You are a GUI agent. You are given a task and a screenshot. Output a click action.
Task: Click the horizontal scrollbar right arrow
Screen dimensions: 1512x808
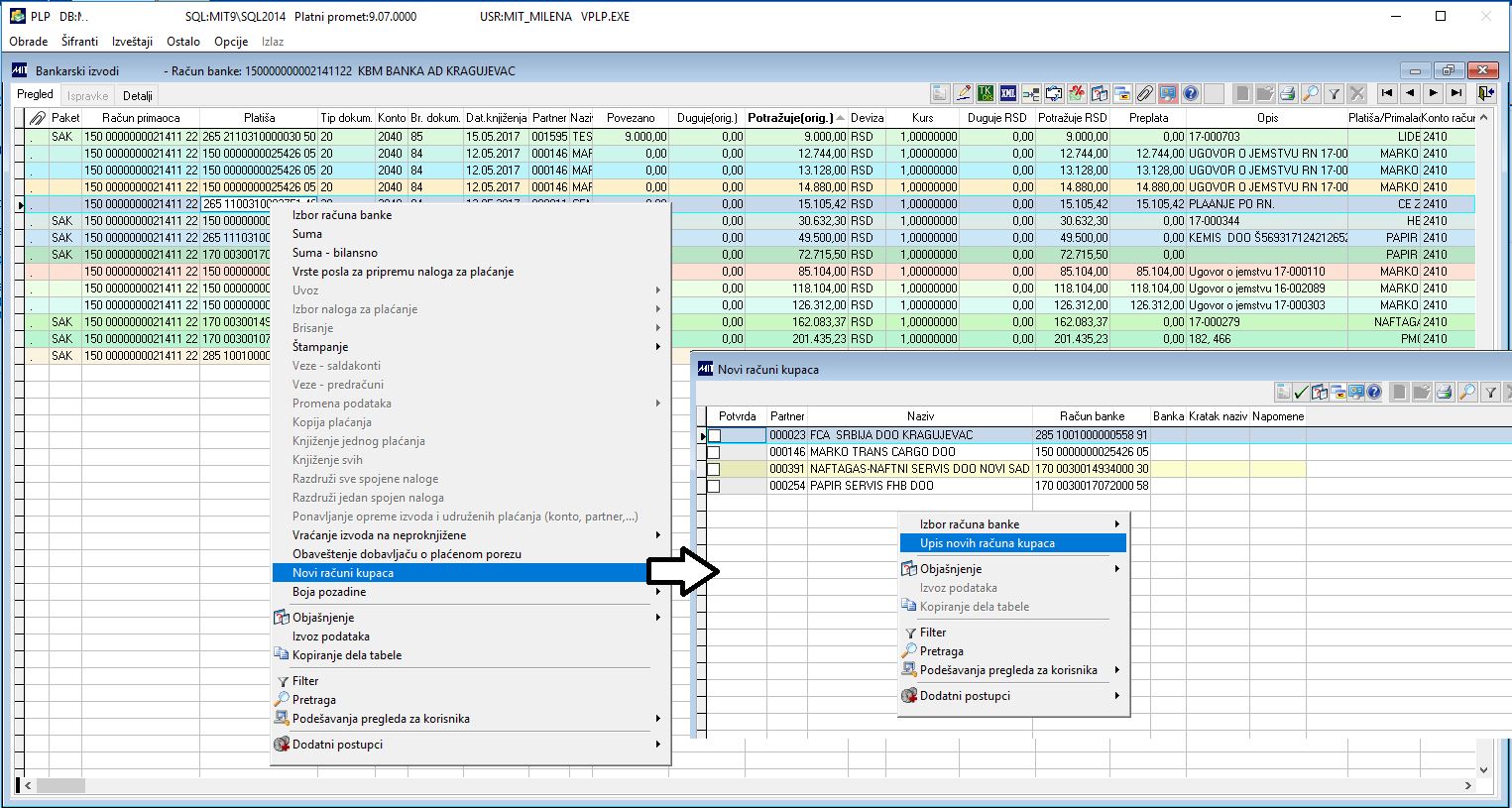pyautogui.click(x=1468, y=785)
